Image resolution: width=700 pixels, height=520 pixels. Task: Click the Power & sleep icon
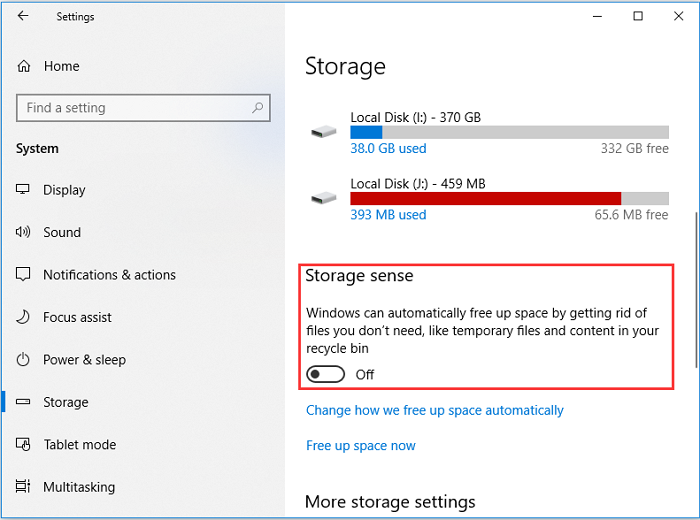pos(24,360)
